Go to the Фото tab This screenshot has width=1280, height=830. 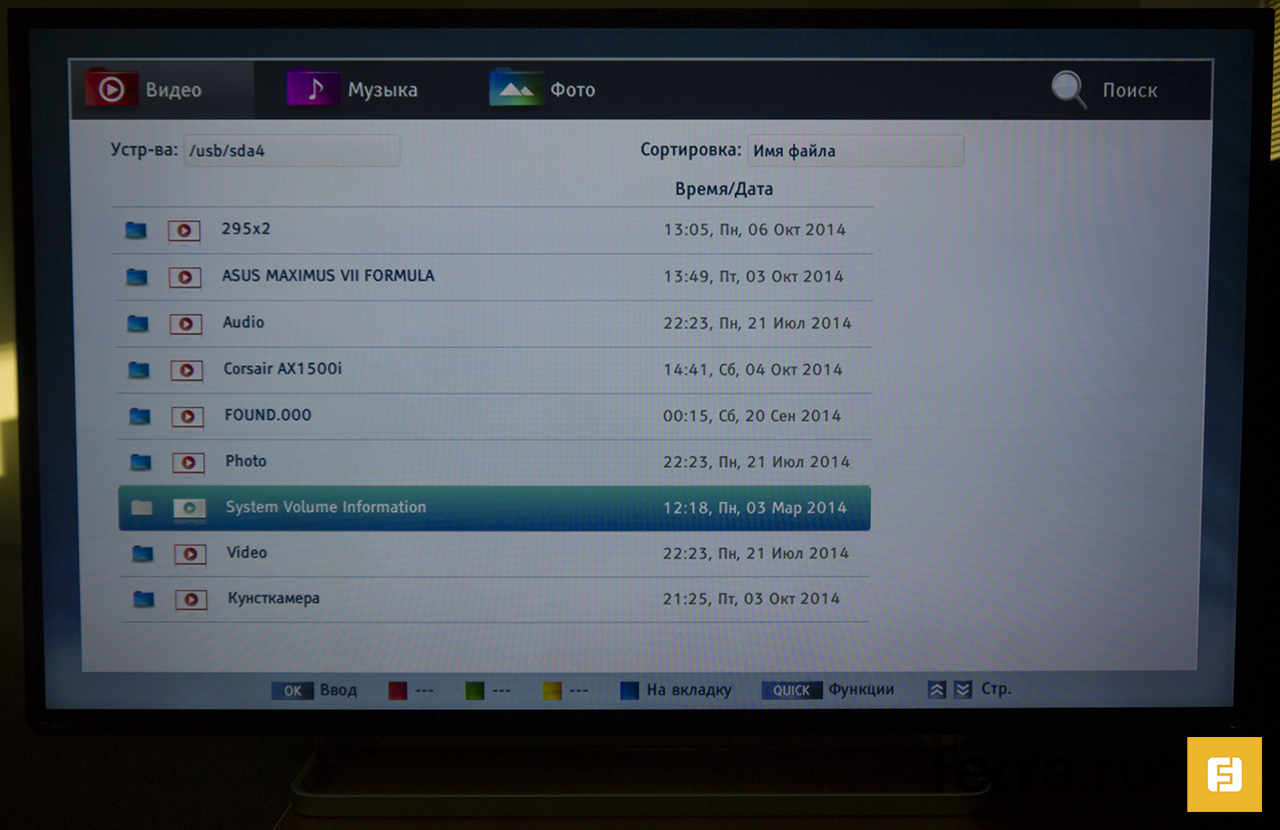542,90
